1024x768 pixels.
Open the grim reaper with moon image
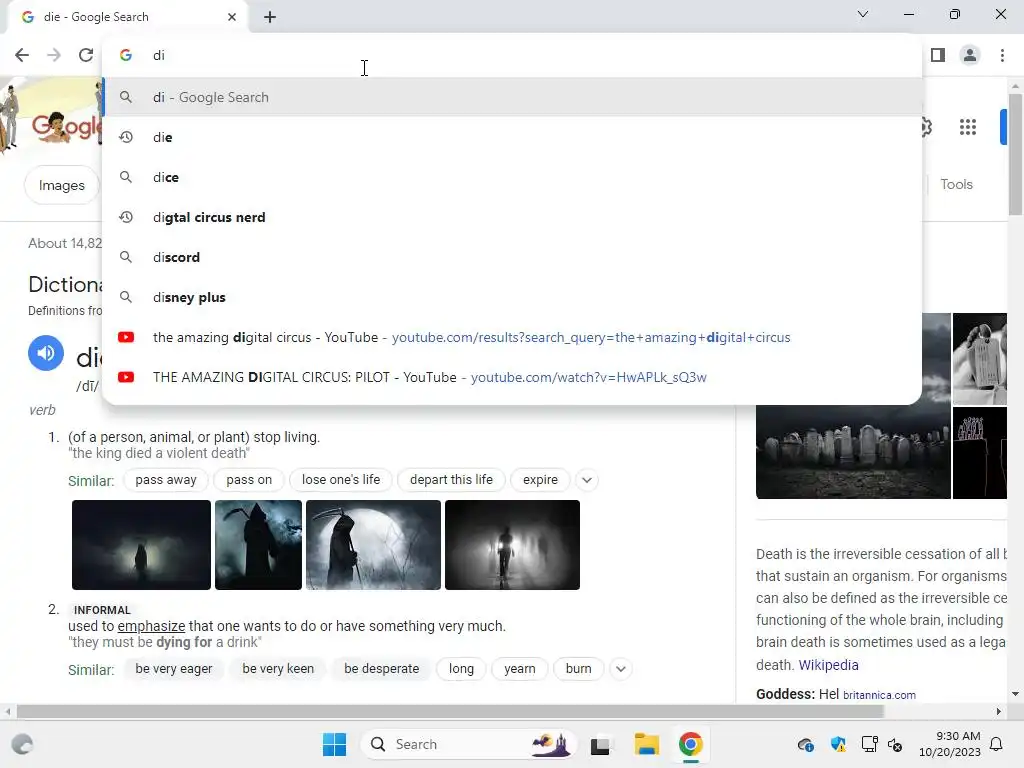tap(374, 545)
